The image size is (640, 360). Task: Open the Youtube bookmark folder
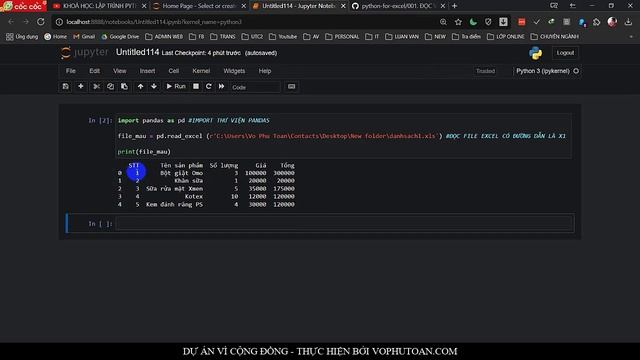pyautogui.click(x=283, y=37)
